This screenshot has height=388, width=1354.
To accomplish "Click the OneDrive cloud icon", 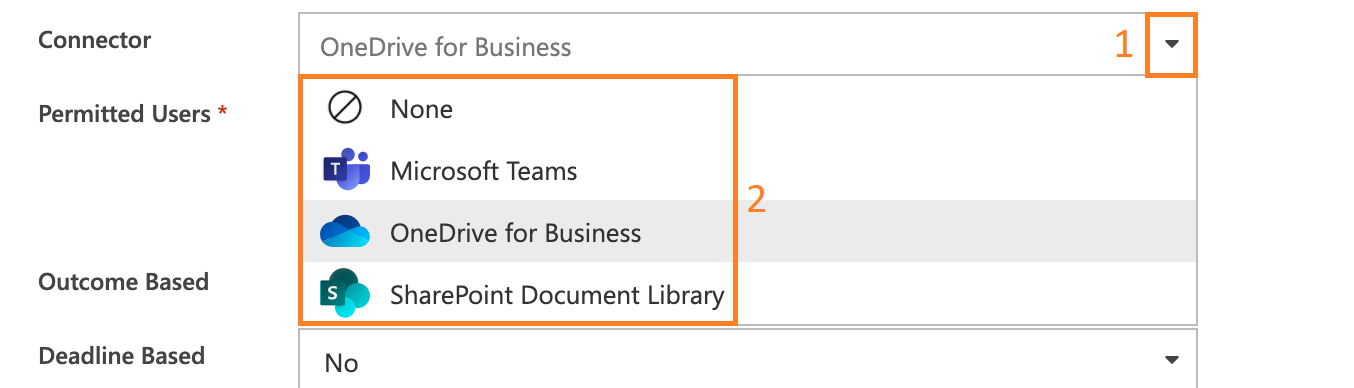I will pyautogui.click(x=345, y=233).
